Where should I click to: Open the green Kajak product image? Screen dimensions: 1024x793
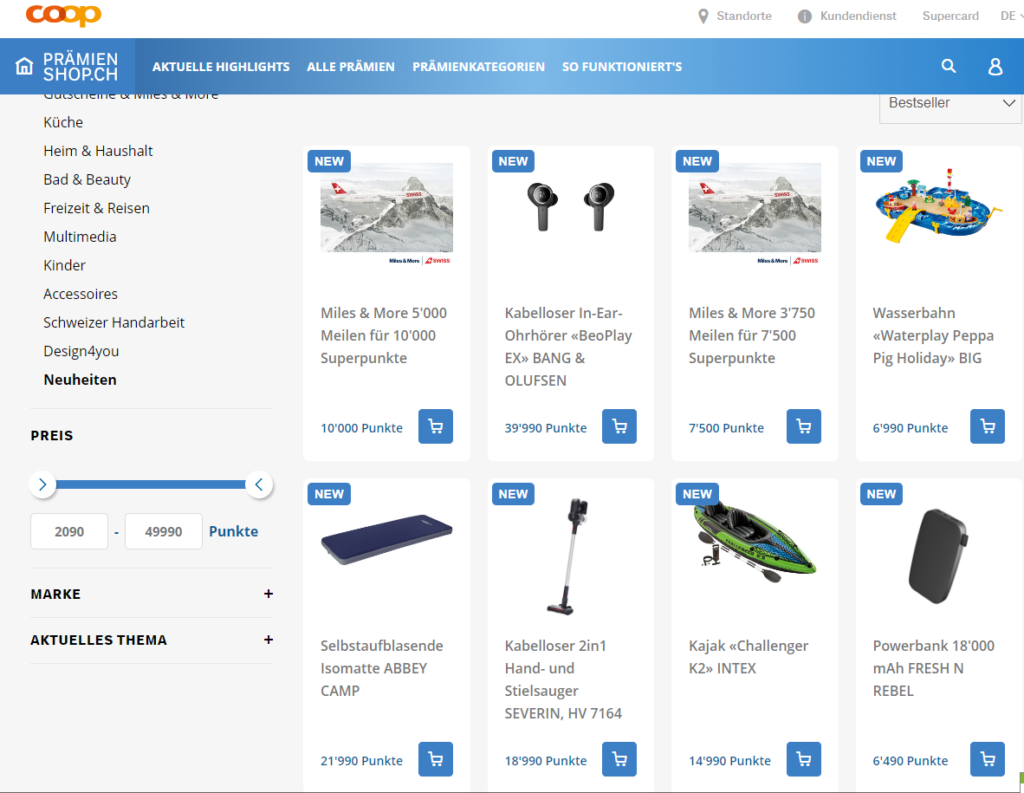click(x=755, y=542)
